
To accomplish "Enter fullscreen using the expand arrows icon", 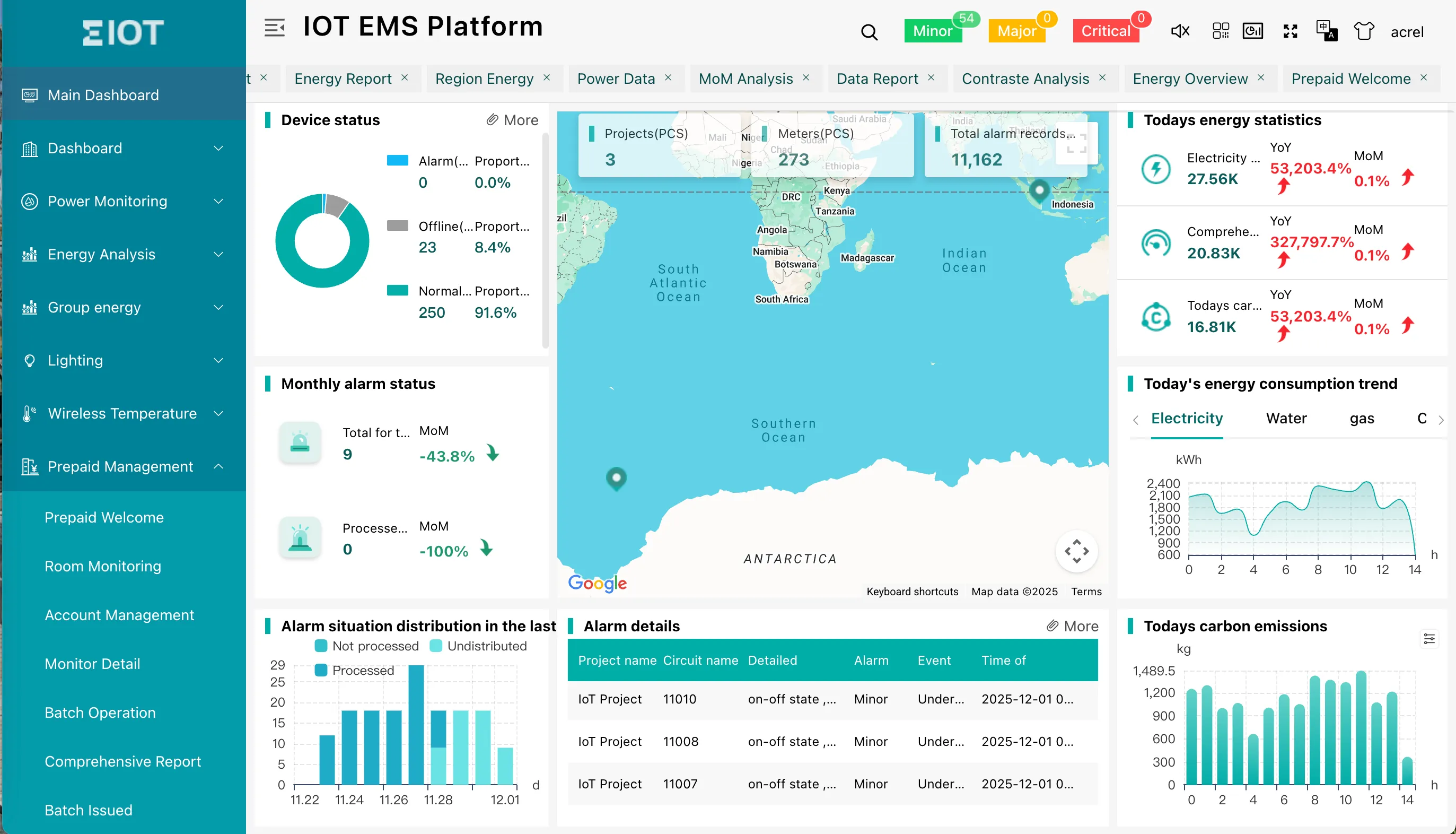I will point(1290,31).
